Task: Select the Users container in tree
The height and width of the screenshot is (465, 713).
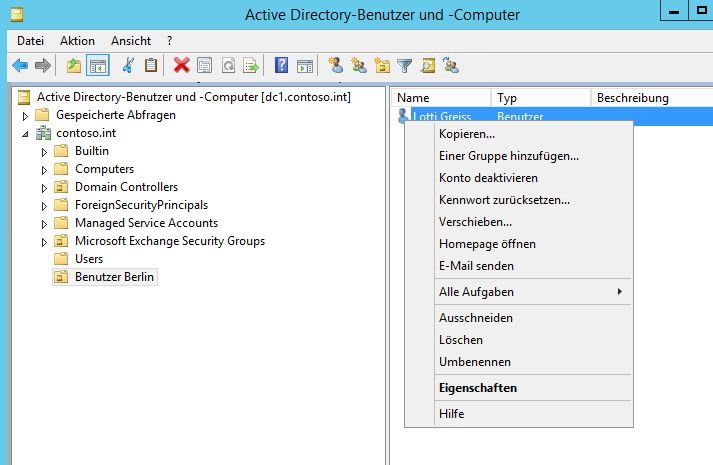Action: click(89, 259)
